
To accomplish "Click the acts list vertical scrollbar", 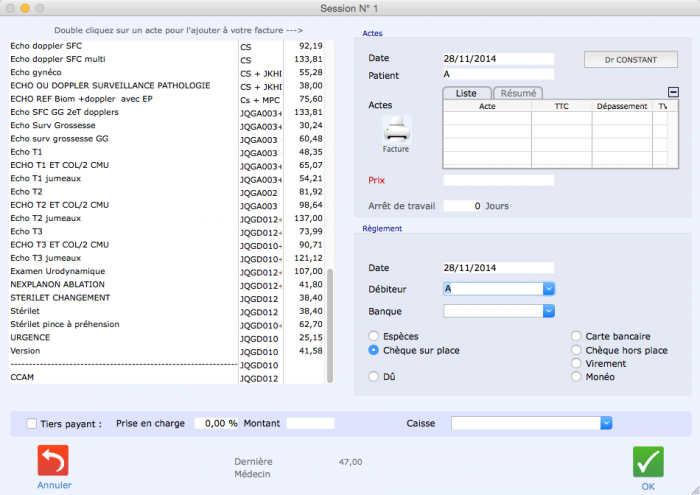I will [x=330, y=326].
